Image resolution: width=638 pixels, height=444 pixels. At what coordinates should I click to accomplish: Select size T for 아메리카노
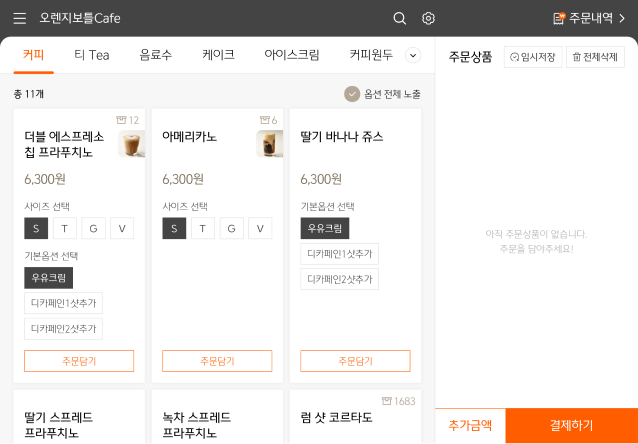pos(203,228)
